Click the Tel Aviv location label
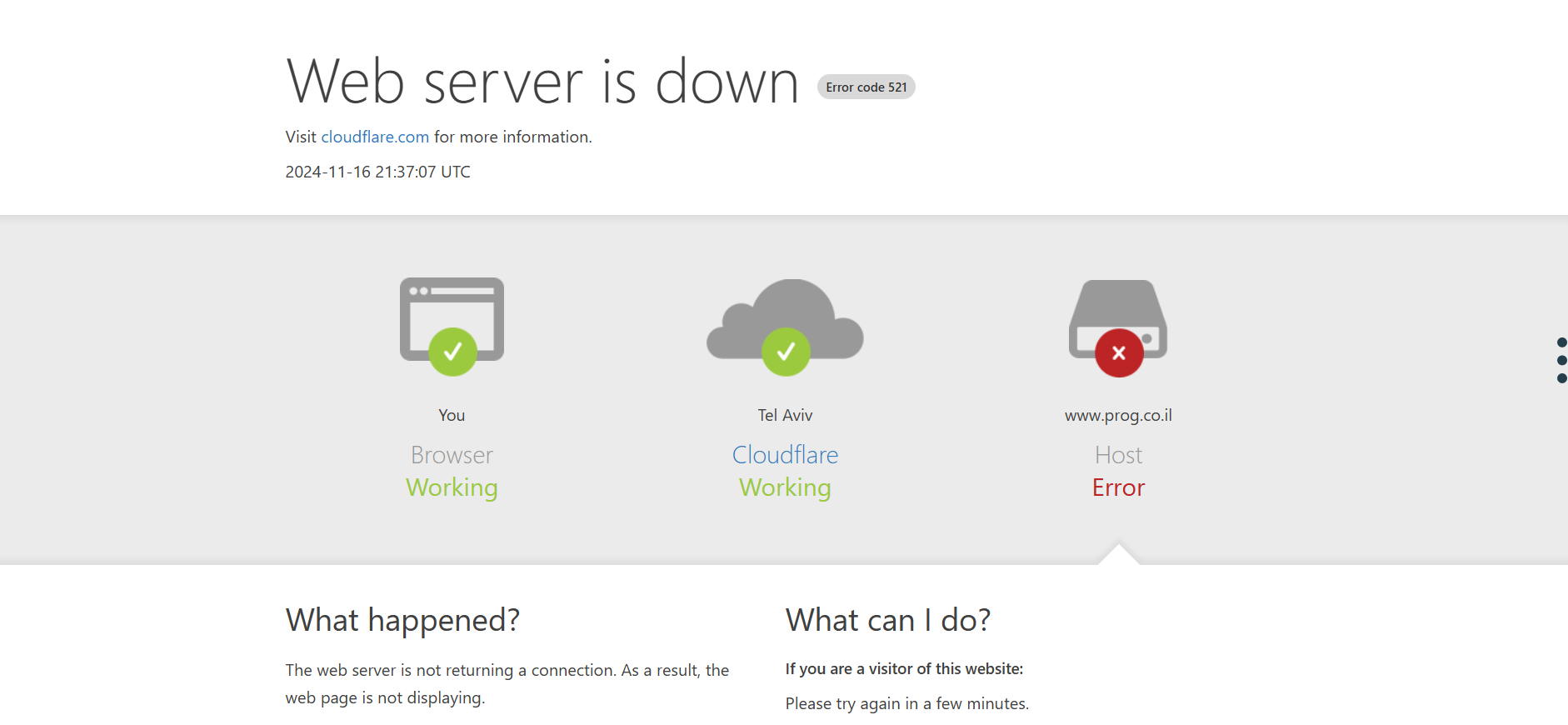Image resolution: width=1568 pixels, height=725 pixels. [x=785, y=415]
